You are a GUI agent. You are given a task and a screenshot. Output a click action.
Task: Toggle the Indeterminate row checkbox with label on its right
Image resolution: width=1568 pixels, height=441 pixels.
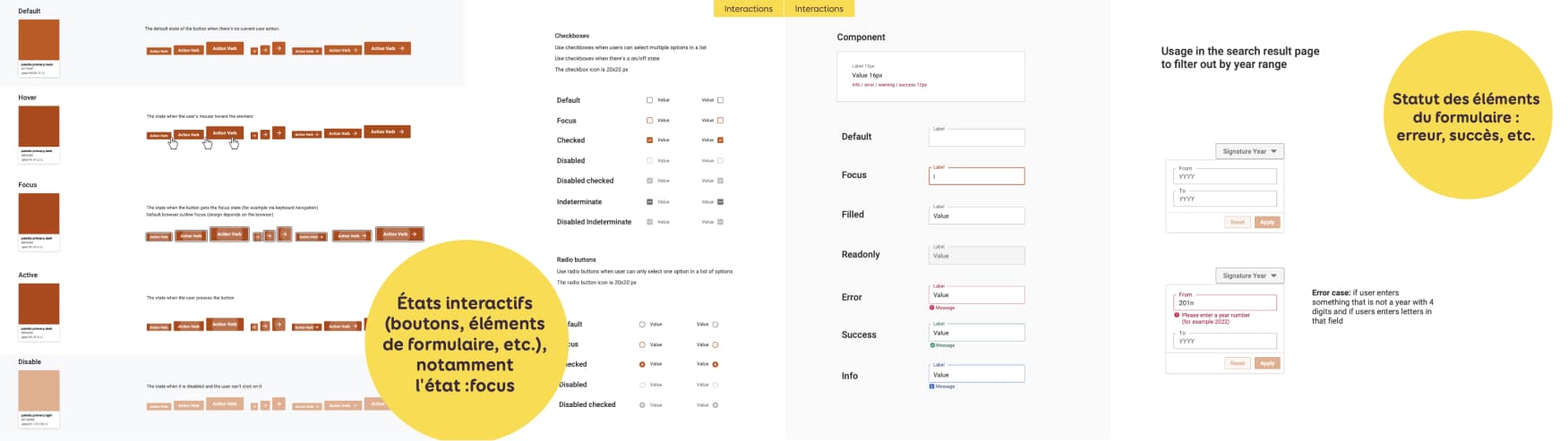(650, 202)
